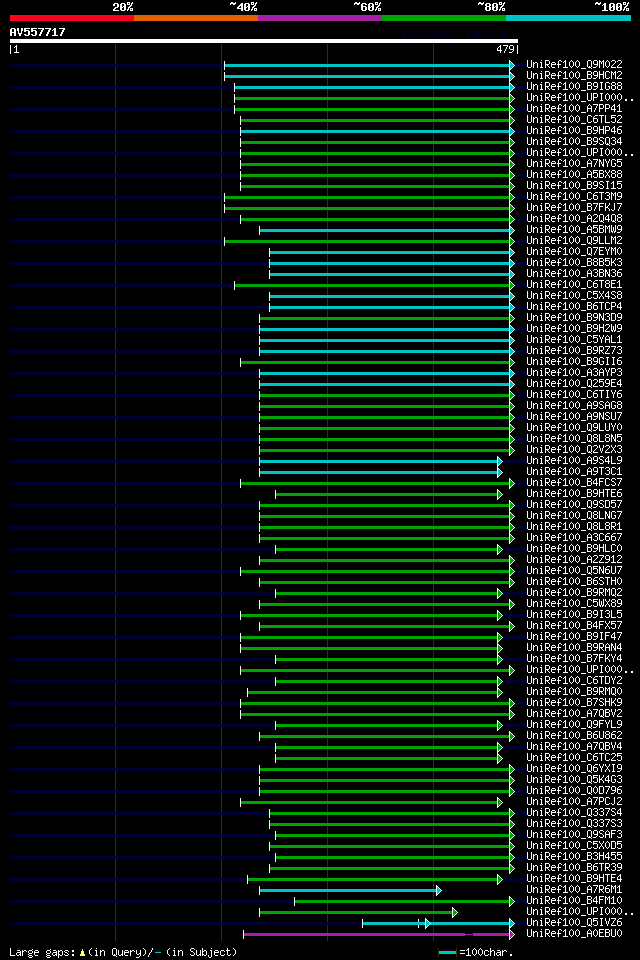Select the UniRef100_Q9FYL9 label
Image resolution: width=640 pixels, height=960 pixels.
[574, 726]
